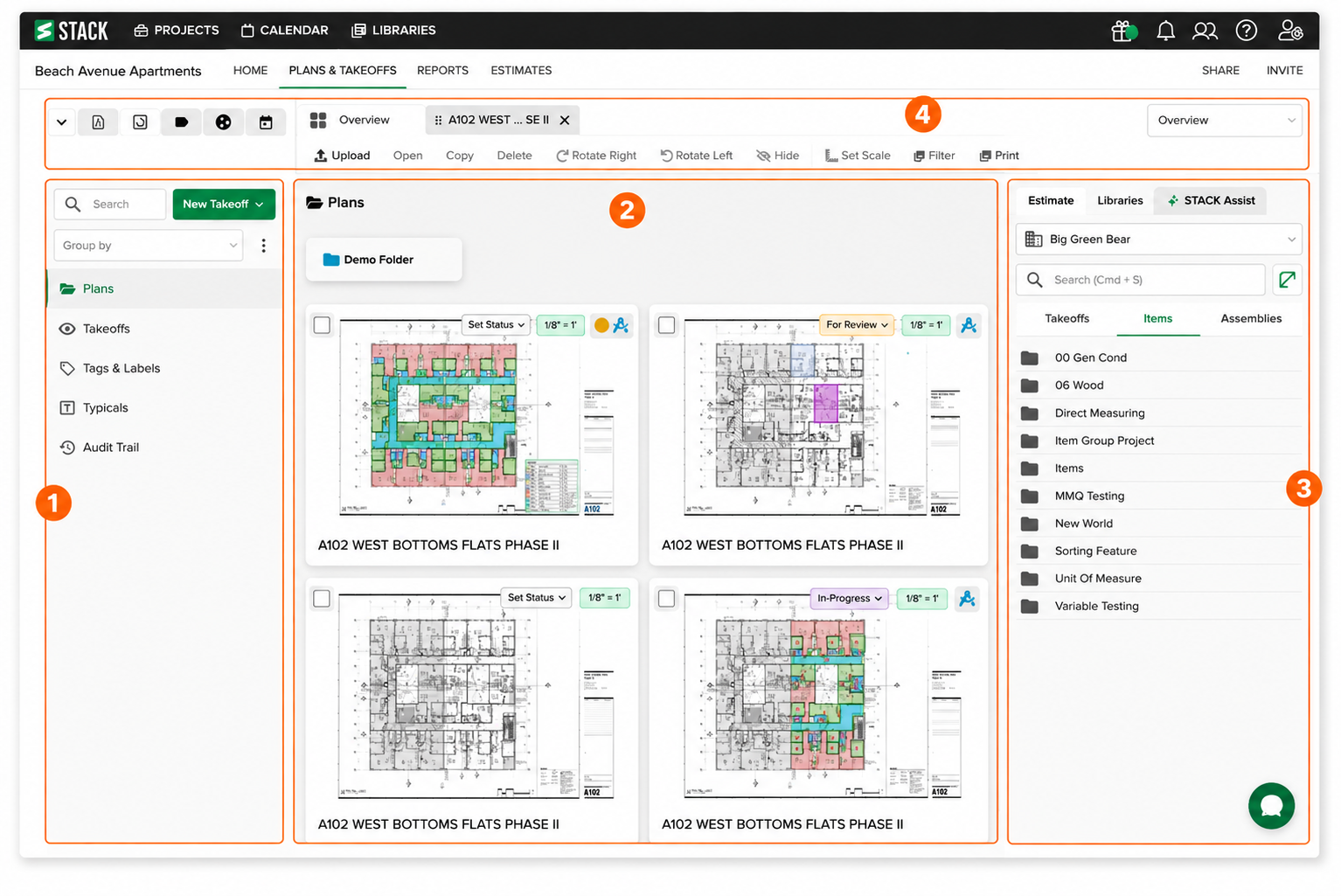1341x896 pixels.
Task: Open the Audit Trail sidebar item
Action: [164, 448]
